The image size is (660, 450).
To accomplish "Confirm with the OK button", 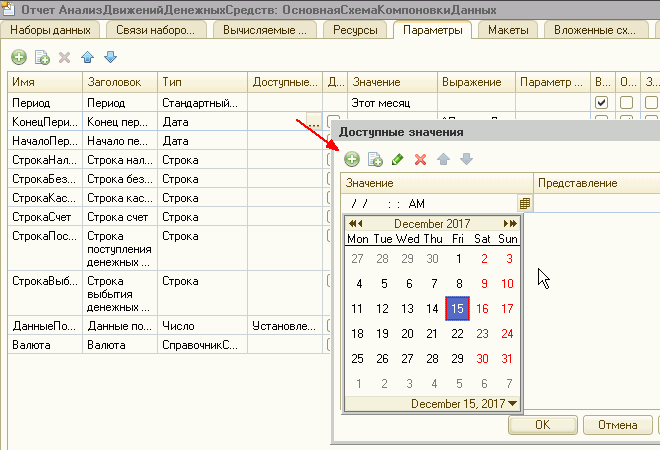I will click(x=543, y=425).
